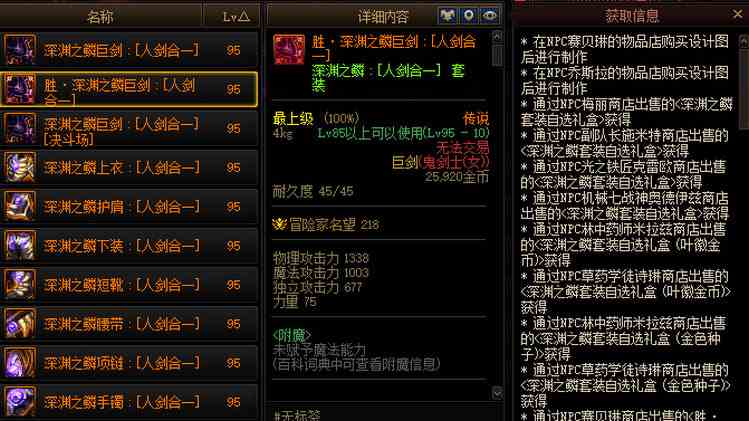Select 深渊之鳞短靴 boots icon
Screen dimensions: 749x421
[x=20, y=285]
